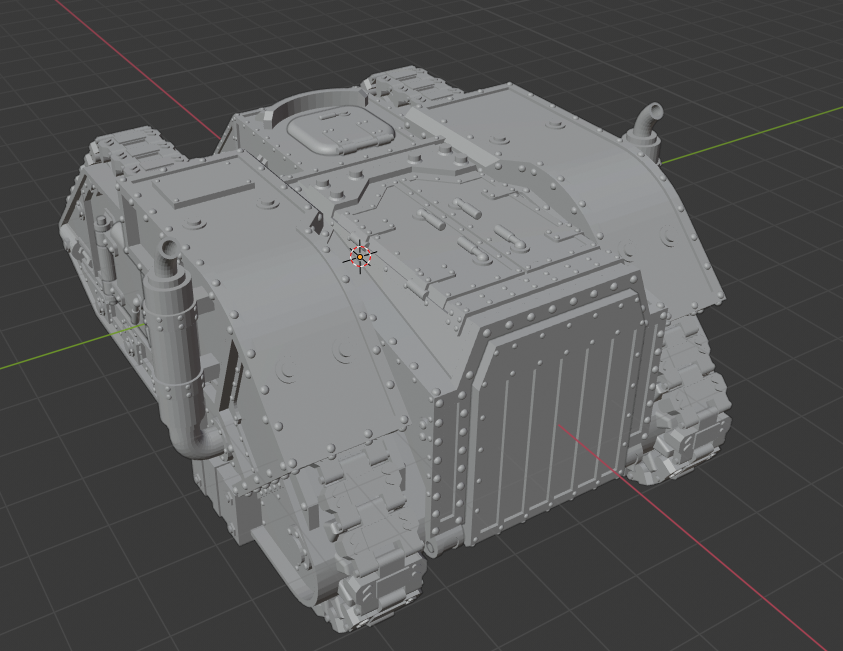Click the 3D cursor crosshair on the model
This screenshot has width=843, height=651.
360,257
